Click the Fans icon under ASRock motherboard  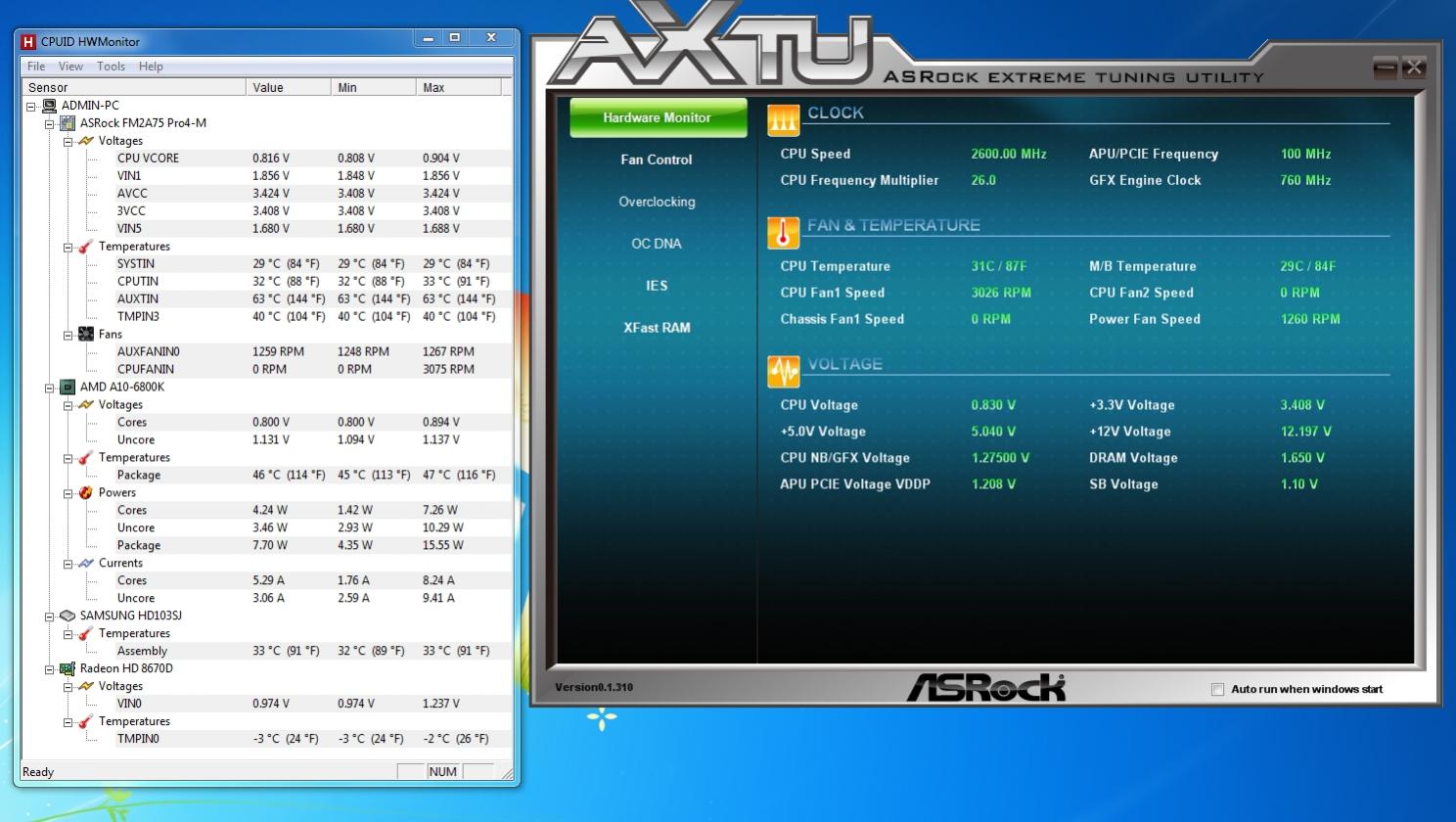(86, 335)
